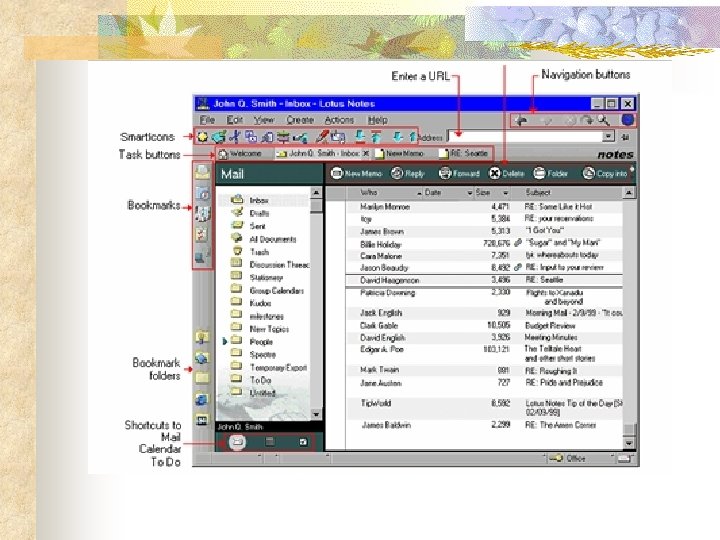This screenshot has height=540, width=720.
Task: Click the folder list scroll down arrow
Action: click(316, 415)
